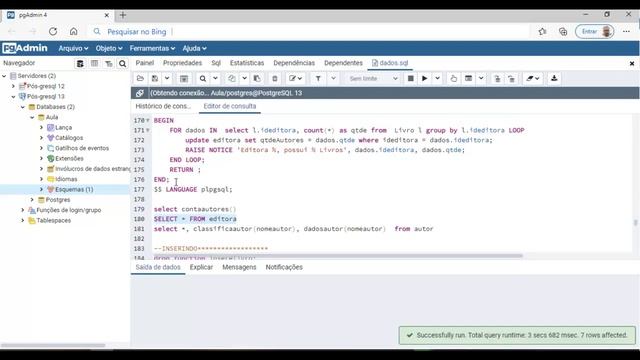The width and height of the screenshot is (640, 360).
Task: Open the Arquivo menu
Action: tap(73, 48)
